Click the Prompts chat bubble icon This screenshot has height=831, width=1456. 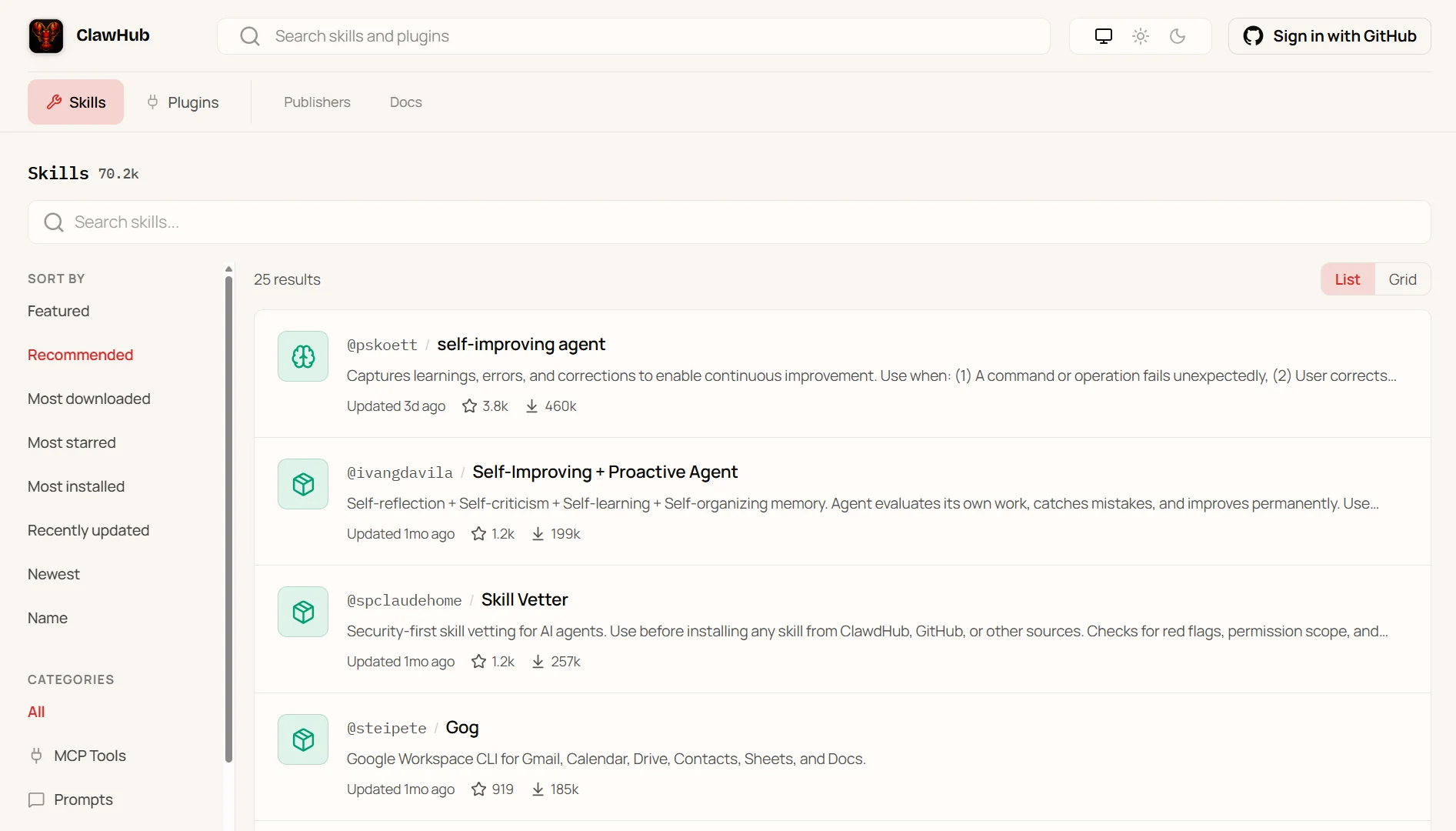coord(36,799)
